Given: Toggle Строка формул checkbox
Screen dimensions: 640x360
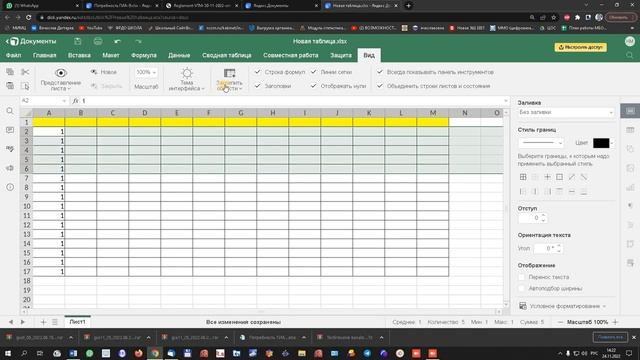Looking at the screenshot, I should pos(258,72).
